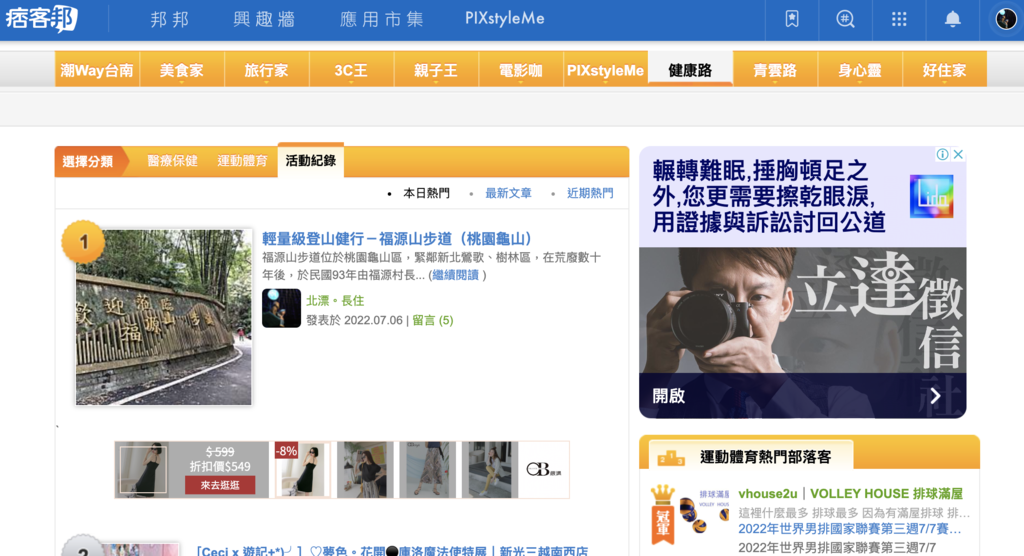The image size is (1024, 556).
Task: Open the 福源山步道 article thumbnail
Action: 163,317
